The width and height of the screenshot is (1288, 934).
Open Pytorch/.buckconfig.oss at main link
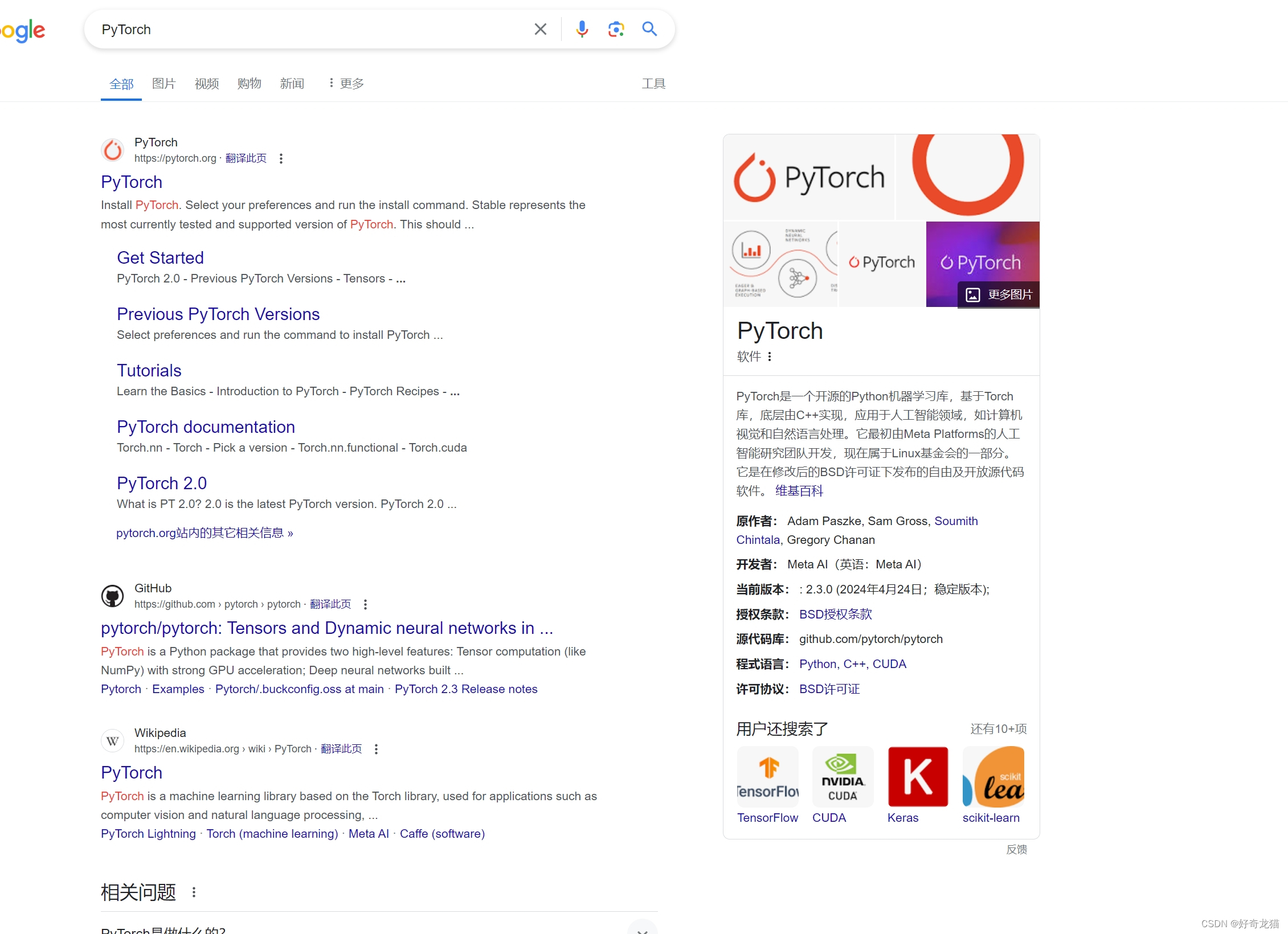pyautogui.click(x=300, y=689)
